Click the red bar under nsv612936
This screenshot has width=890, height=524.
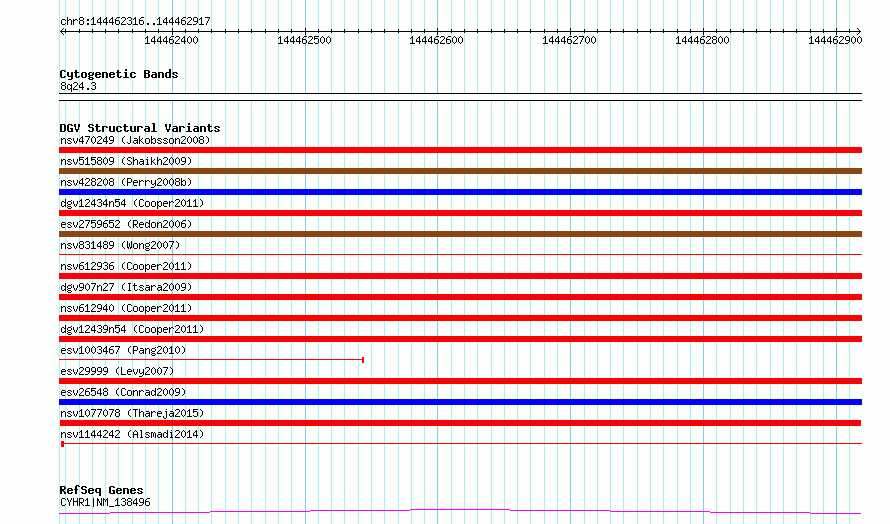460,276
